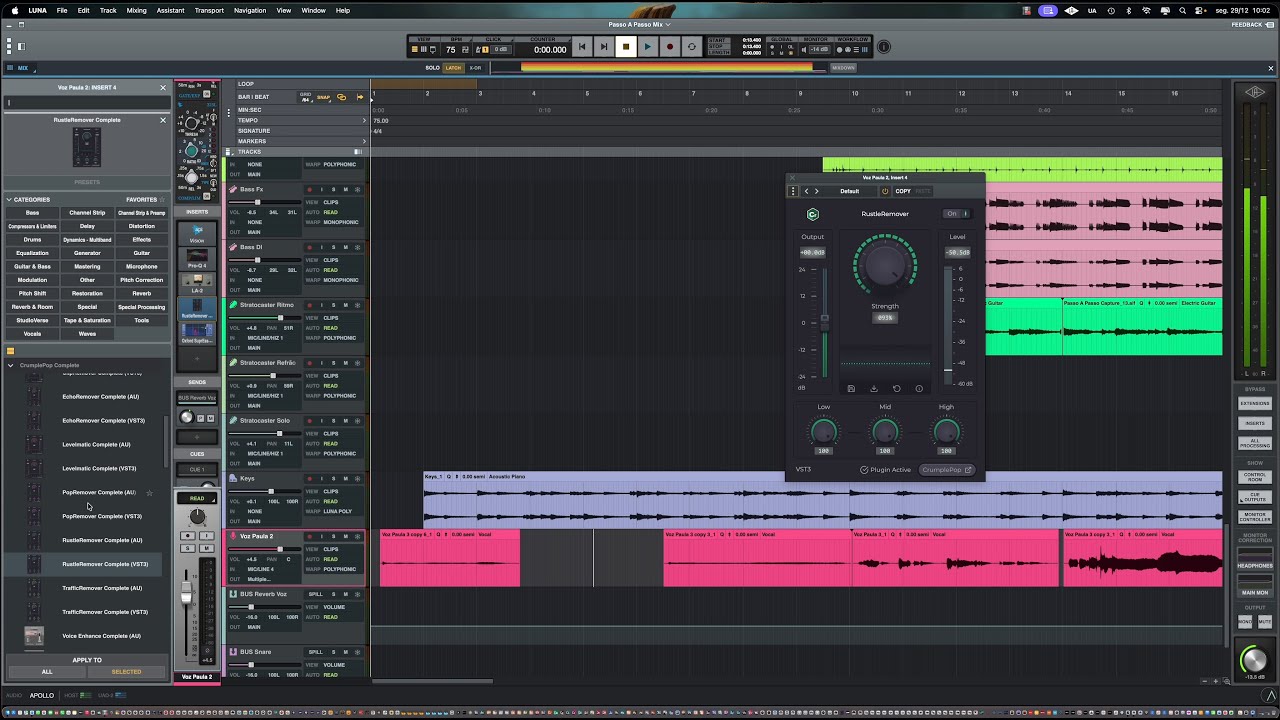Toggle X-OR solo mode

(475, 68)
